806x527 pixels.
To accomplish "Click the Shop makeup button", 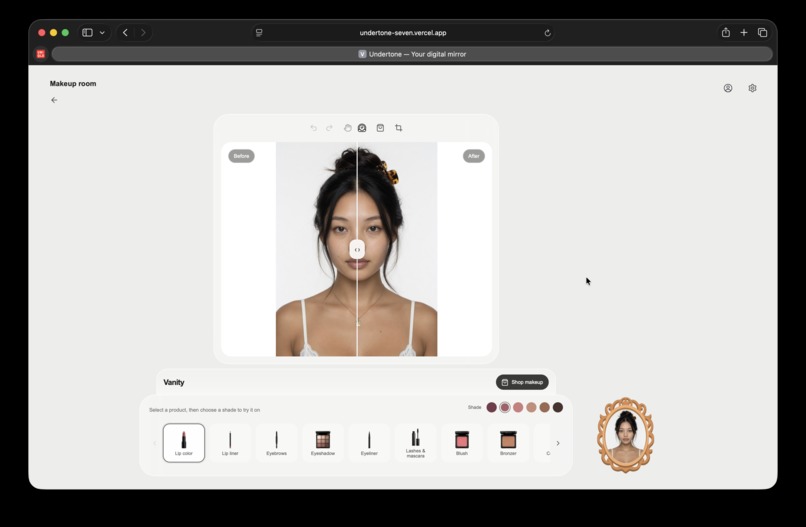I will coord(522,382).
